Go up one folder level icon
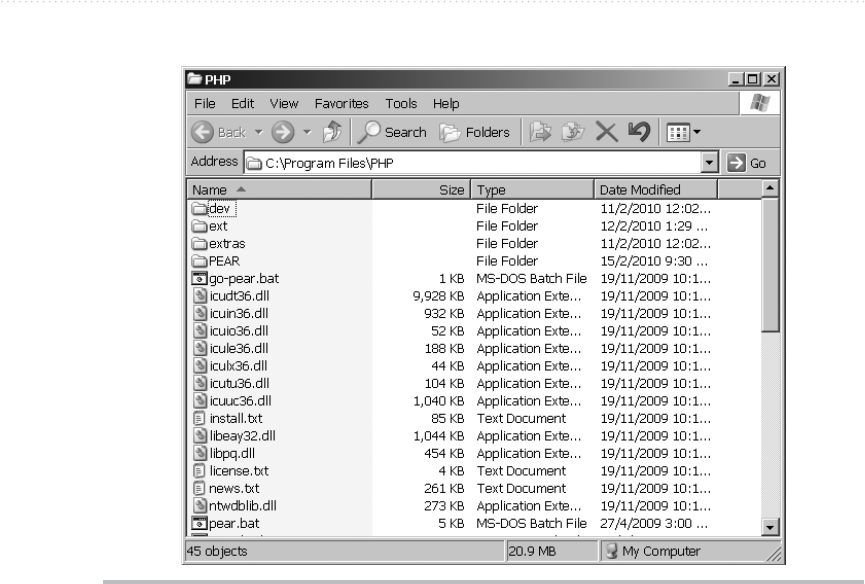 332,132
